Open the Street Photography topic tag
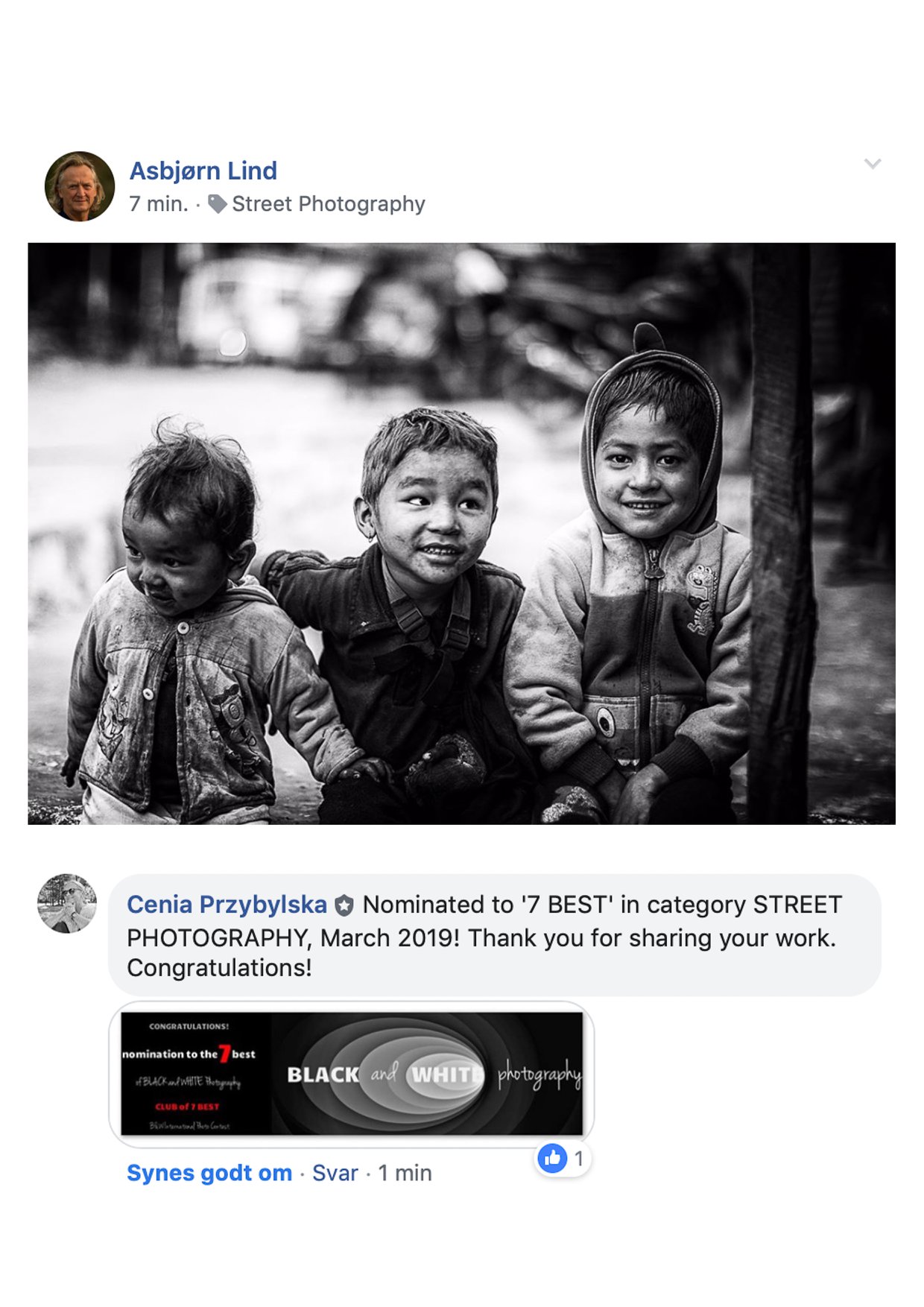Image resolution: width=924 pixels, height=1307 pixels. (x=329, y=204)
